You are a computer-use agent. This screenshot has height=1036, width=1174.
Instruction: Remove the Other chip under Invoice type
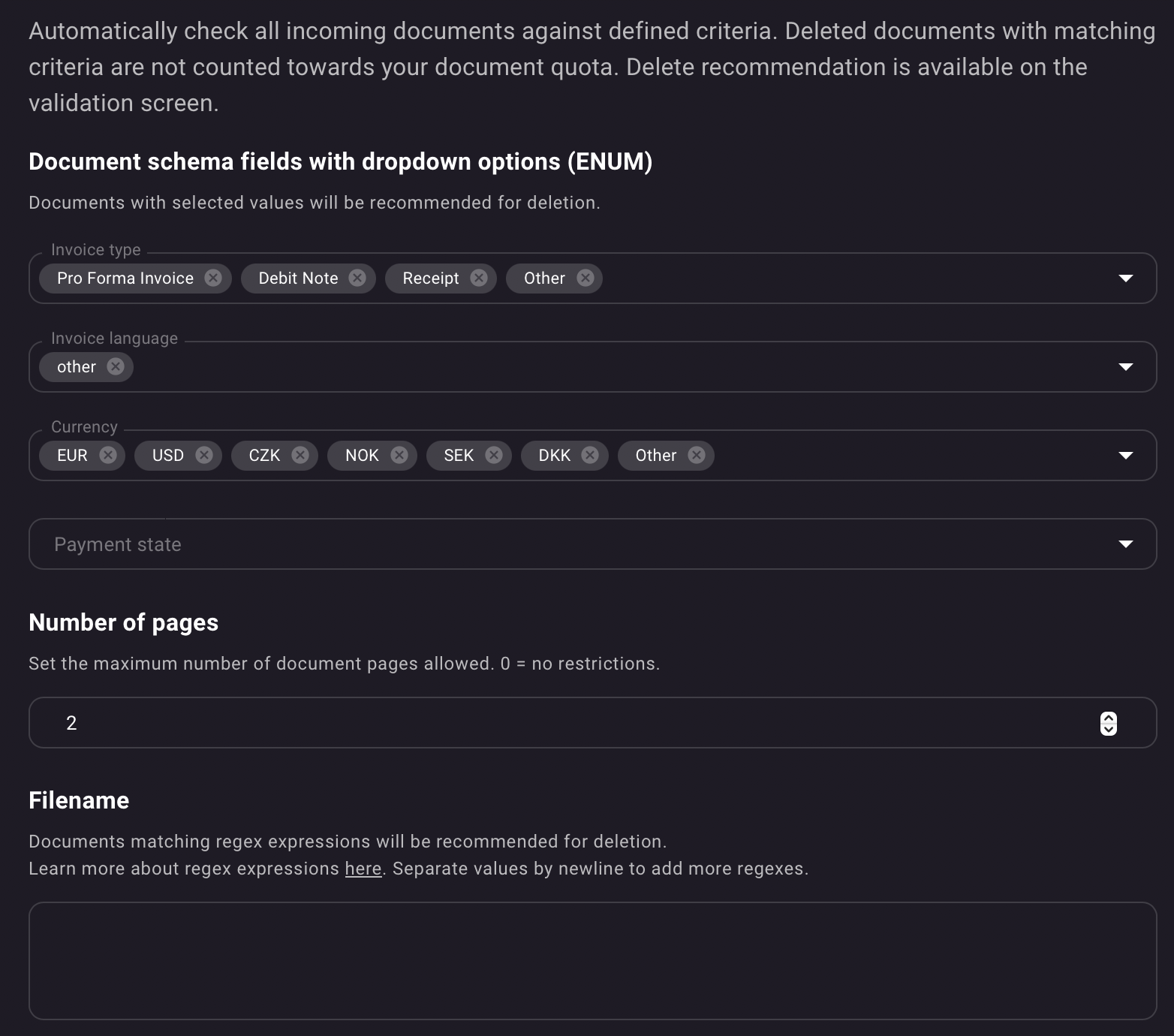coord(585,278)
